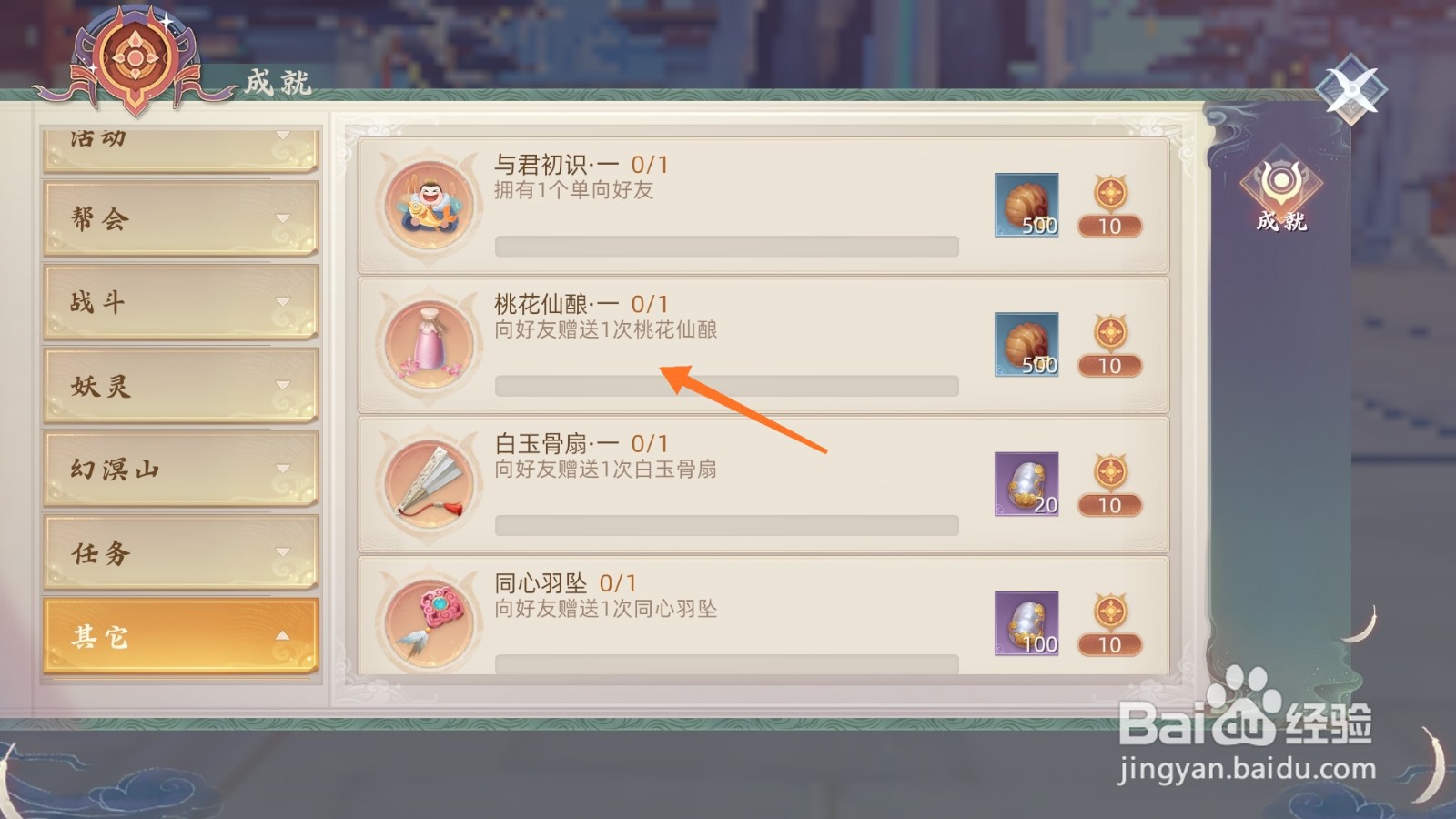The height and width of the screenshot is (819, 1456).
Task: Tap the 500 shell reward for 与君初识
Action: click(1026, 206)
